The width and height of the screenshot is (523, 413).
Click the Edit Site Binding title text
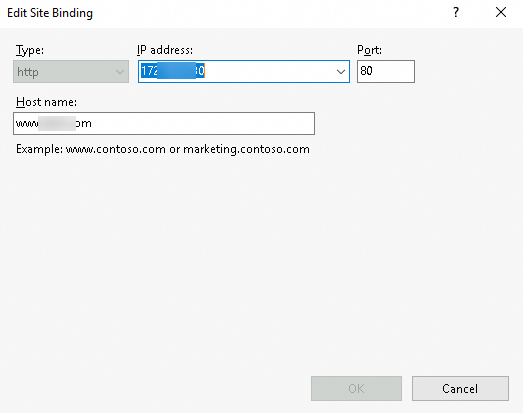point(50,13)
